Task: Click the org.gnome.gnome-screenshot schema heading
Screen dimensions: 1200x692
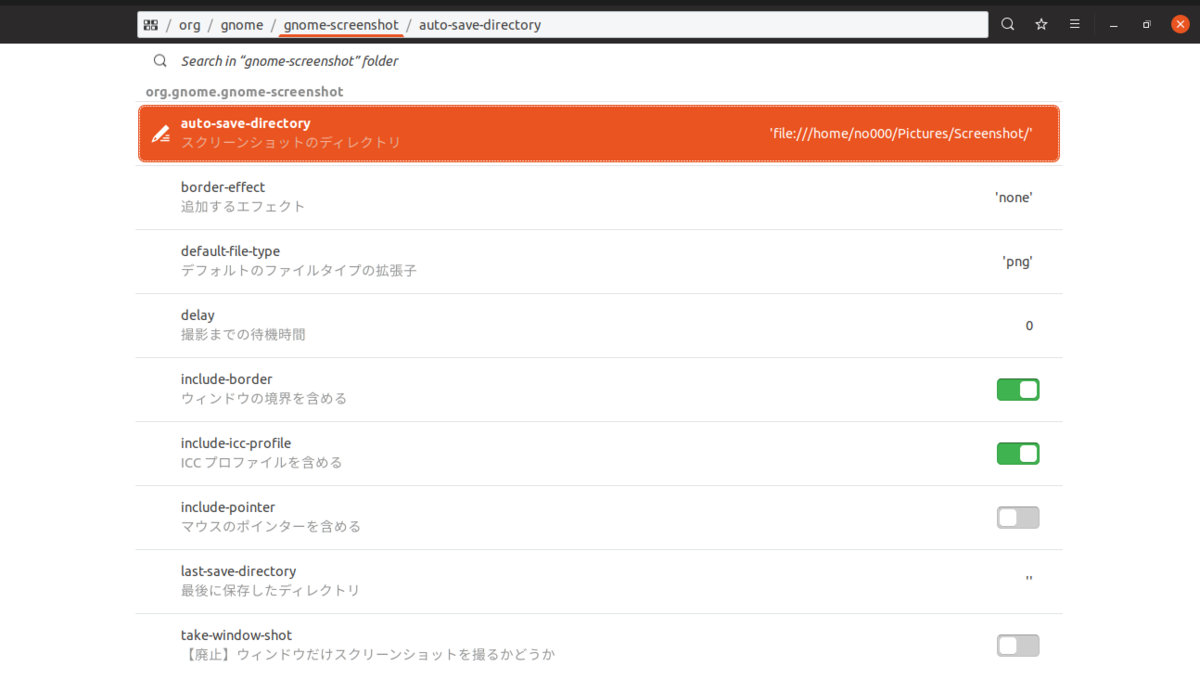Action: pos(245,92)
